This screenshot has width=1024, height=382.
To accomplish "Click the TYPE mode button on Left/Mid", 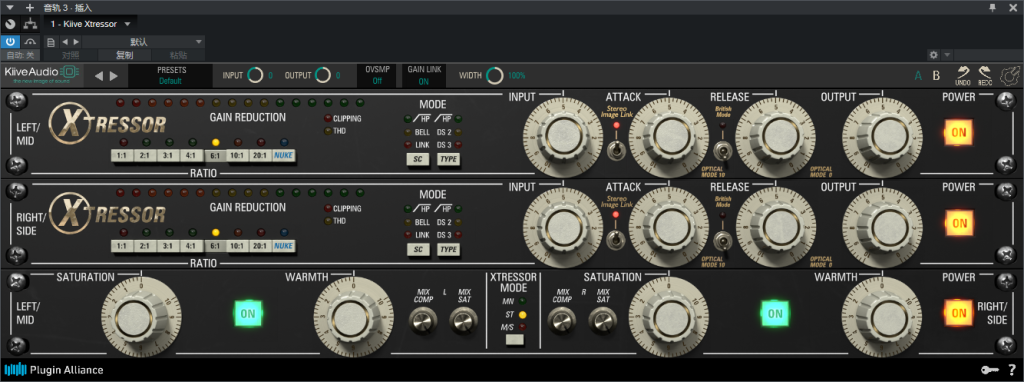I will 448,158.
